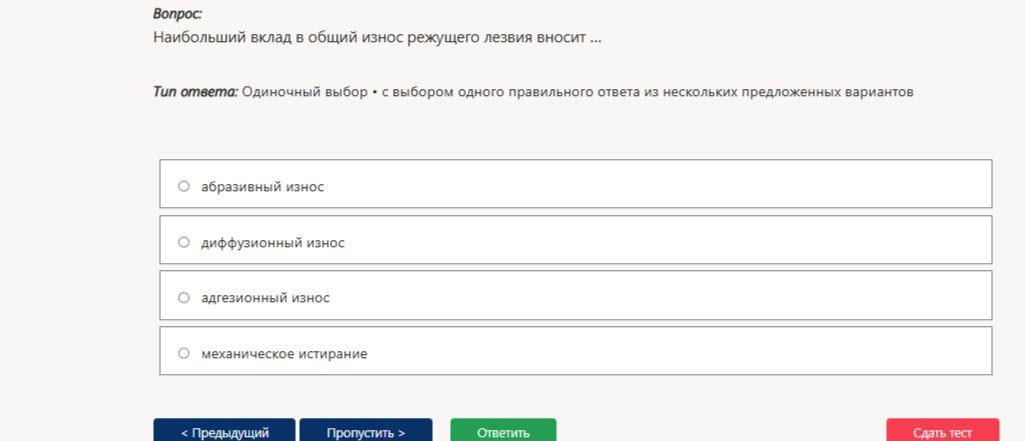Select the radio circle for абразивный износ
This screenshot has height=441, width=1025.
(x=184, y=186)
